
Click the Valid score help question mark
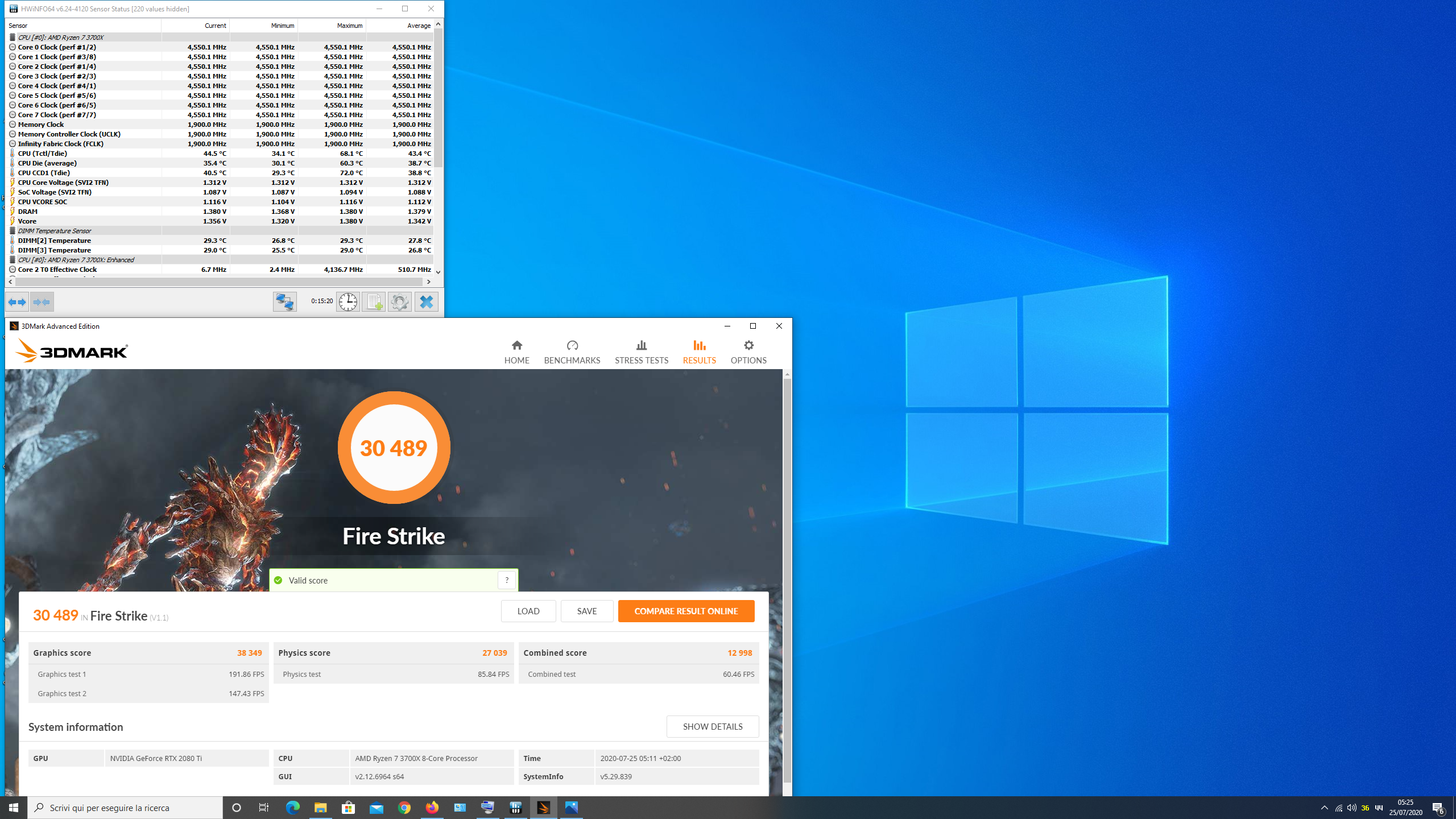pos(506,580)
